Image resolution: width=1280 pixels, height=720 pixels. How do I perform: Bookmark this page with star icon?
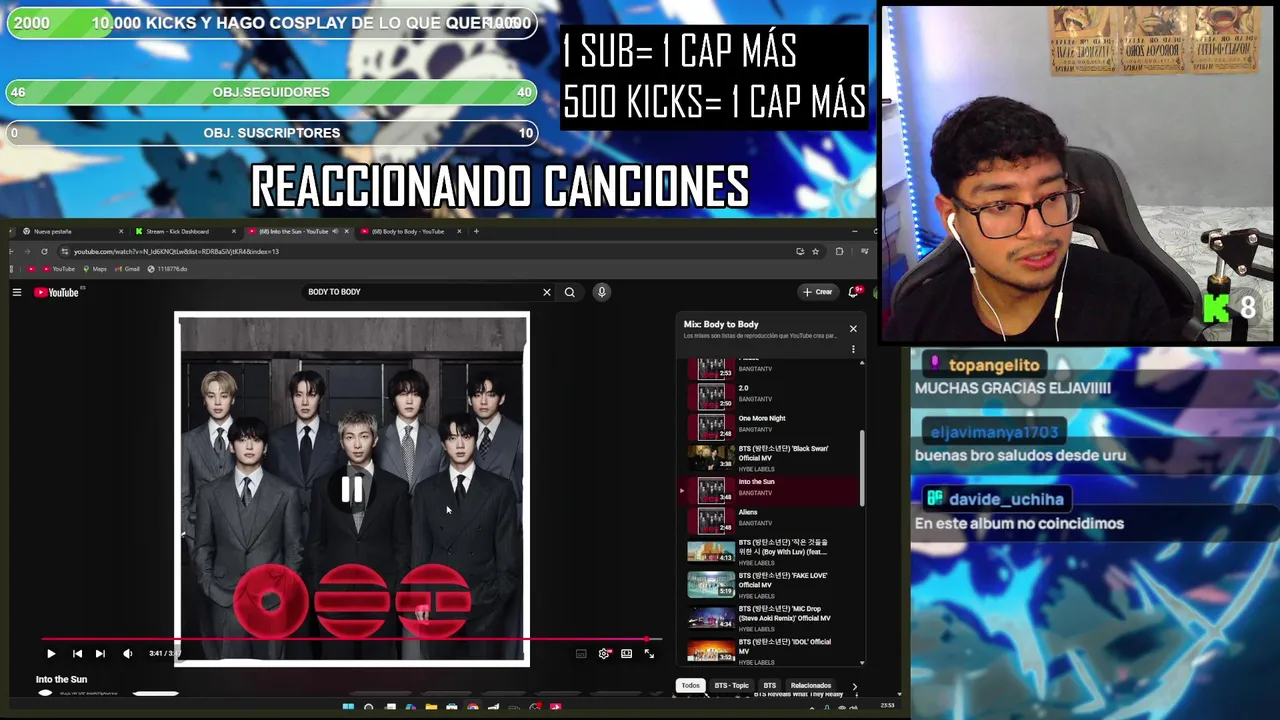[x=815, y=251]
